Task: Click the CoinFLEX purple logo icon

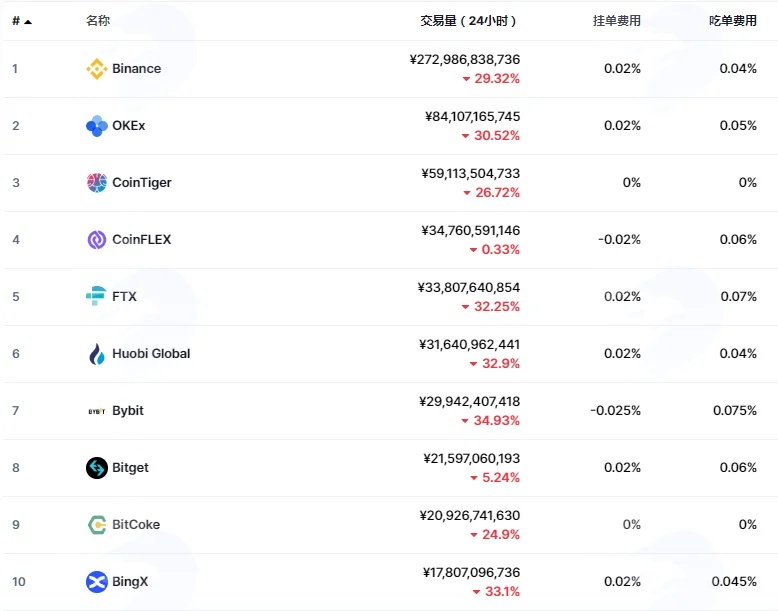Action: click(x=97, y=240)
